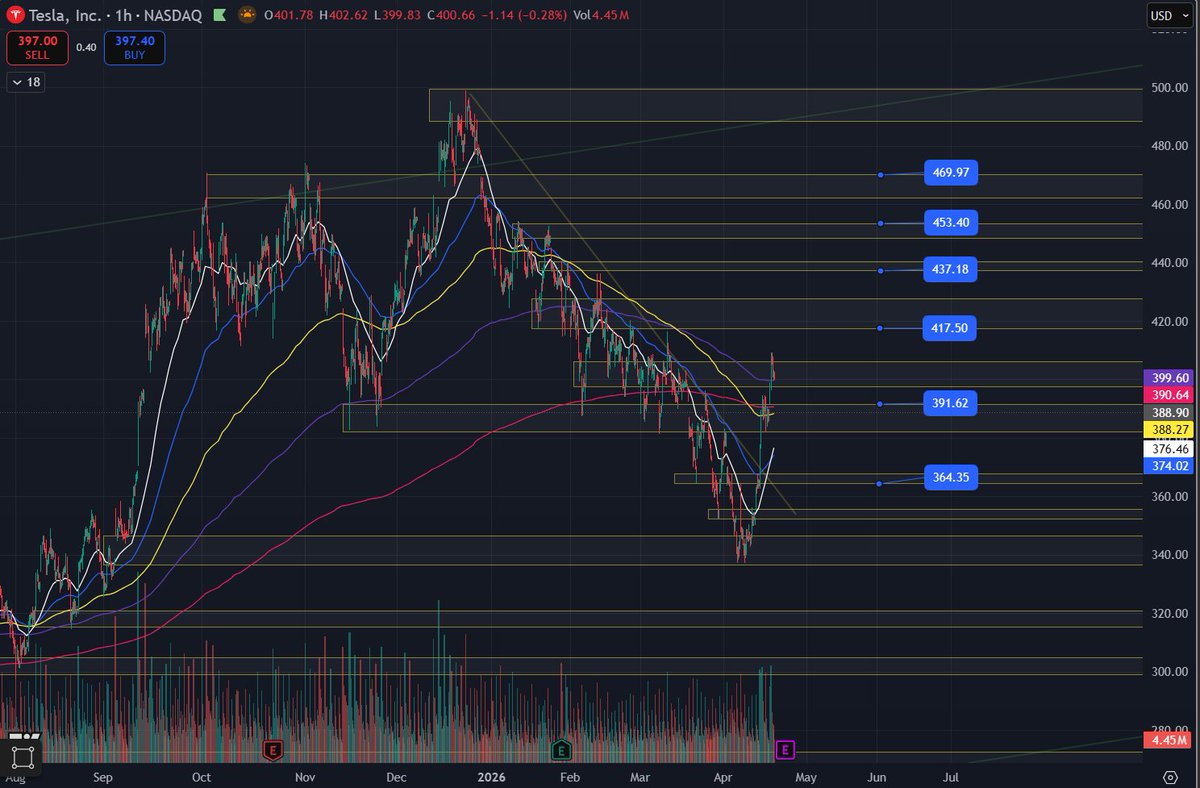Click the 397.40 BUY button

(134, 47)
